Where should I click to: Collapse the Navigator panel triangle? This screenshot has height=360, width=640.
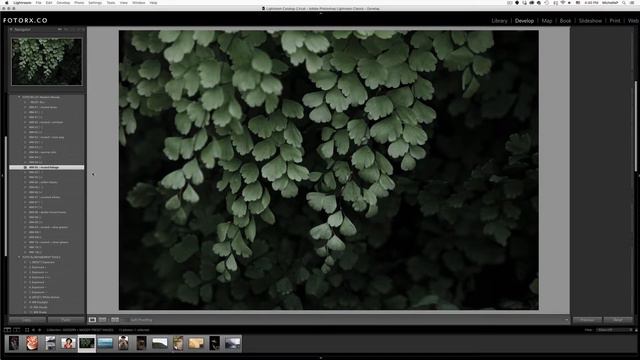11,29
